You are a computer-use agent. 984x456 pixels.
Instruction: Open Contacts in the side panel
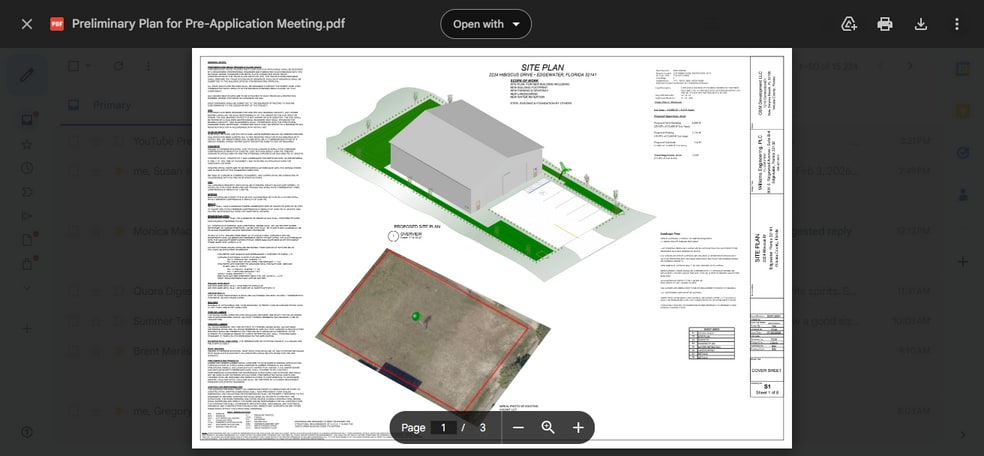pyautogui.click(x=962, y=195)
